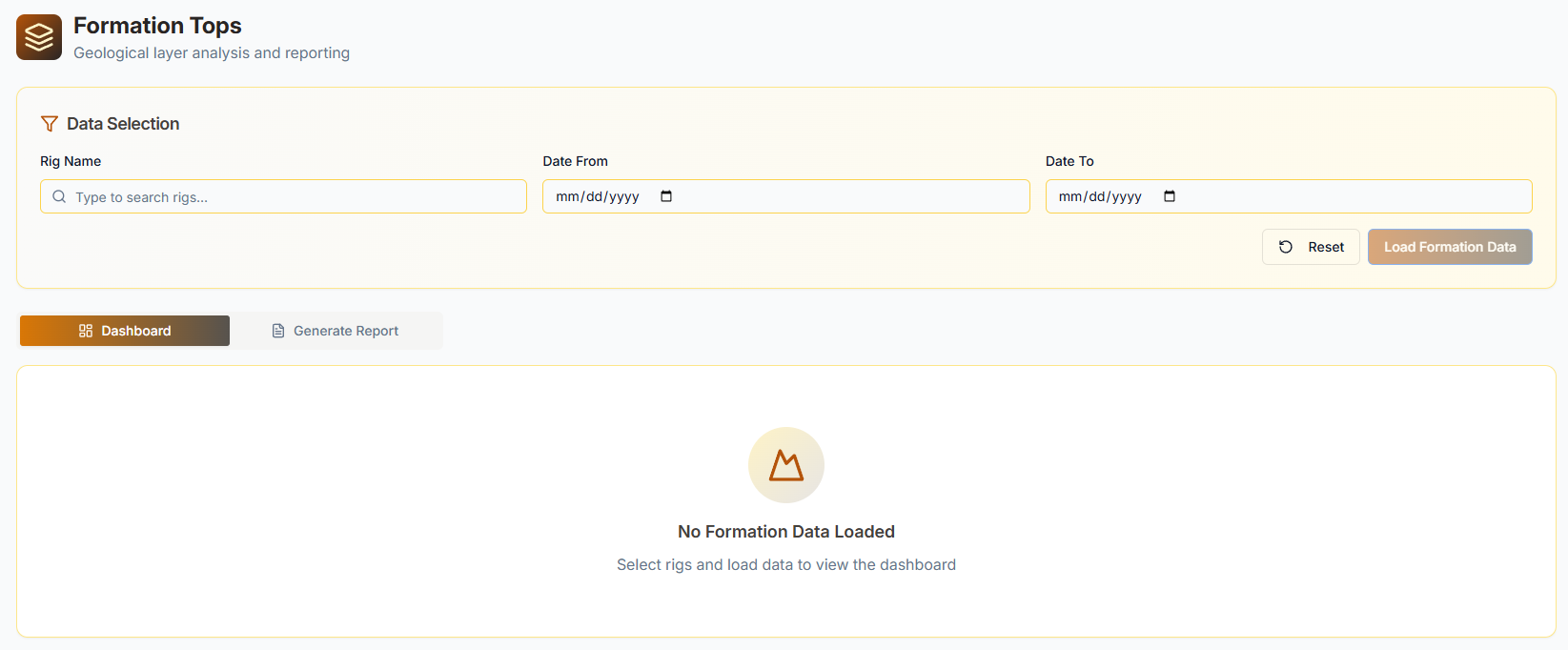Open the Date From calendar picker icon
Screen dimensions: 1568x650
point(666,196)
